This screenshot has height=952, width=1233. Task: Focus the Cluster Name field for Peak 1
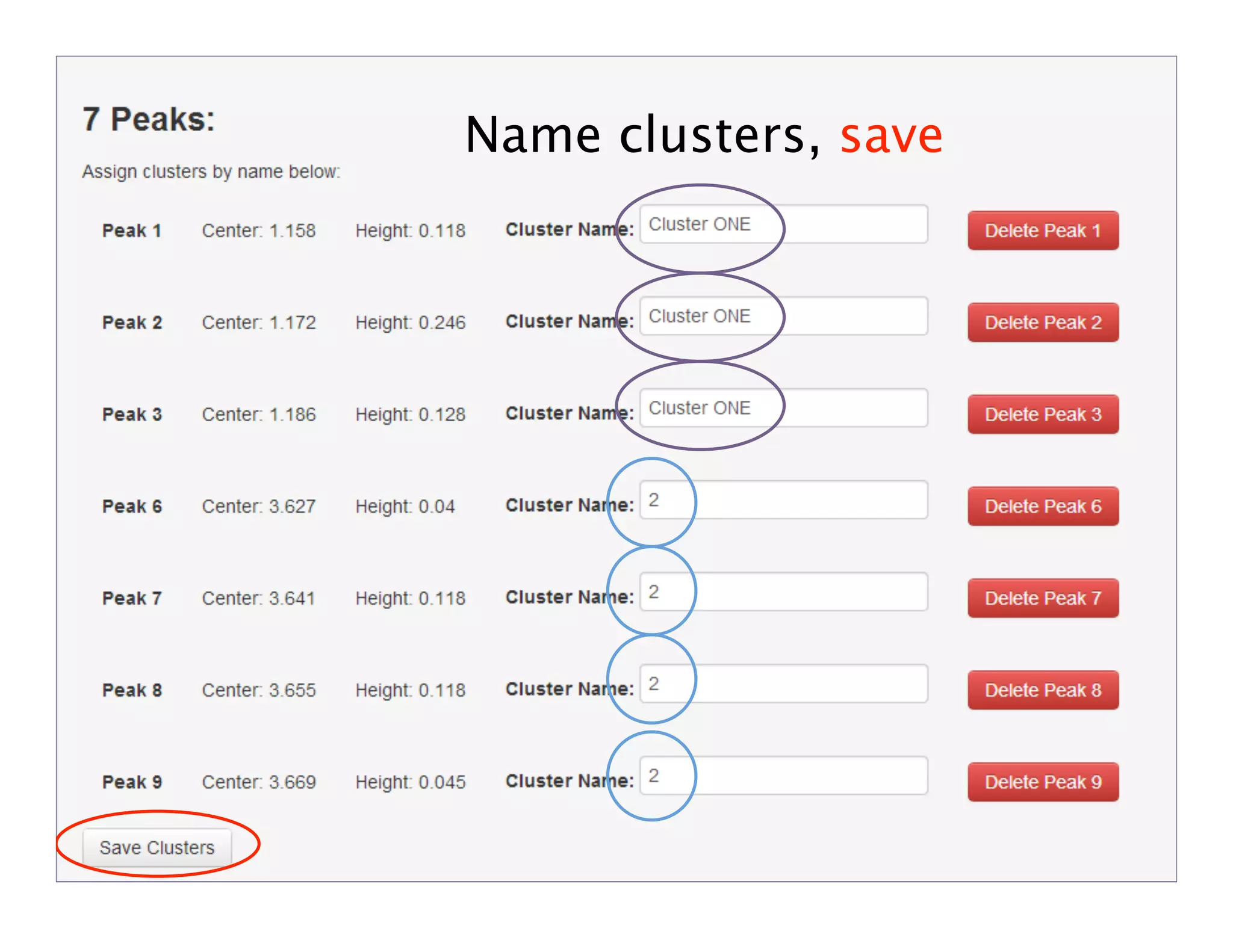pyautogui.click(x=783, y=224)
